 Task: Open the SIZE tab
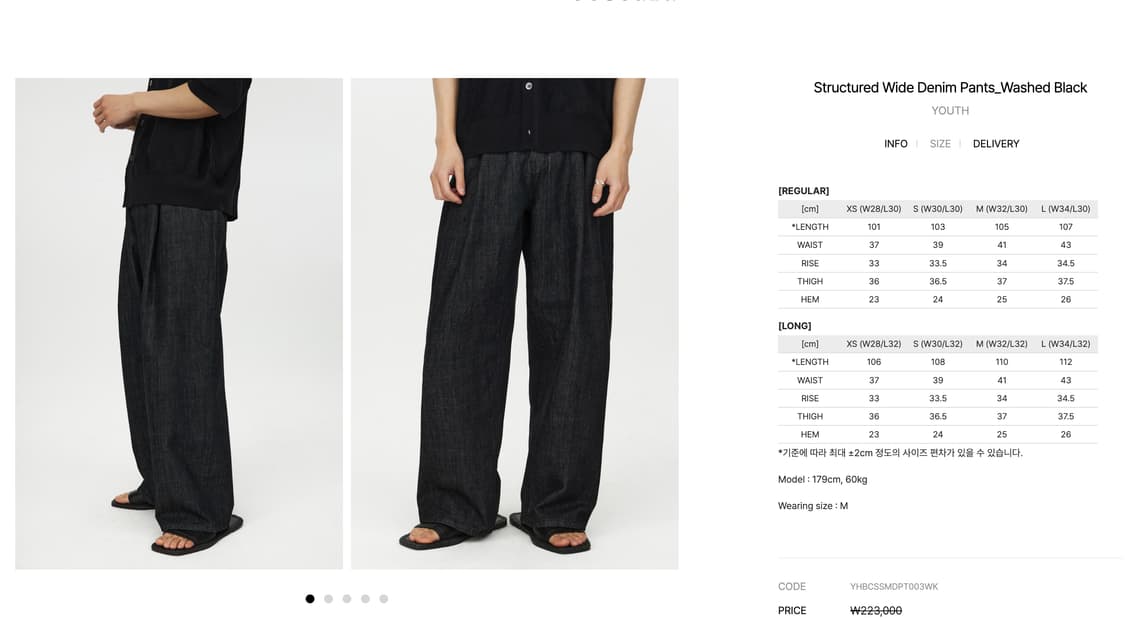click(x=940, y=144)
